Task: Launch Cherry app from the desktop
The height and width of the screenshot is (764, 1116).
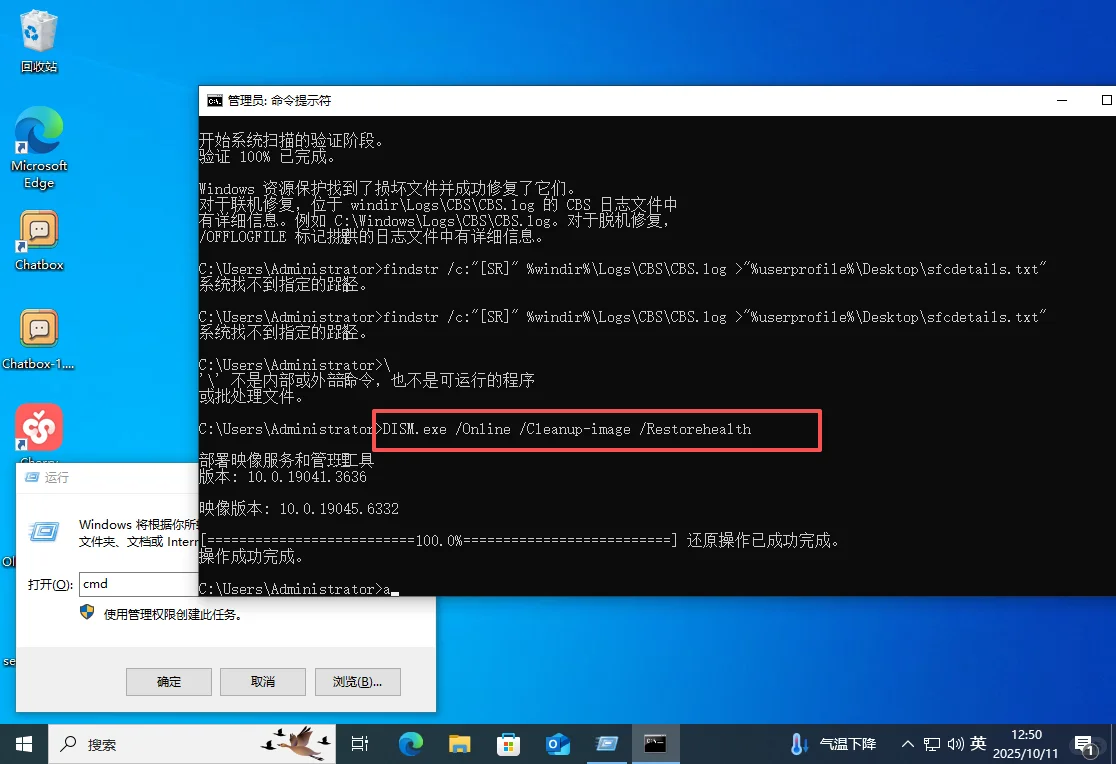Action: pos(39,428)
